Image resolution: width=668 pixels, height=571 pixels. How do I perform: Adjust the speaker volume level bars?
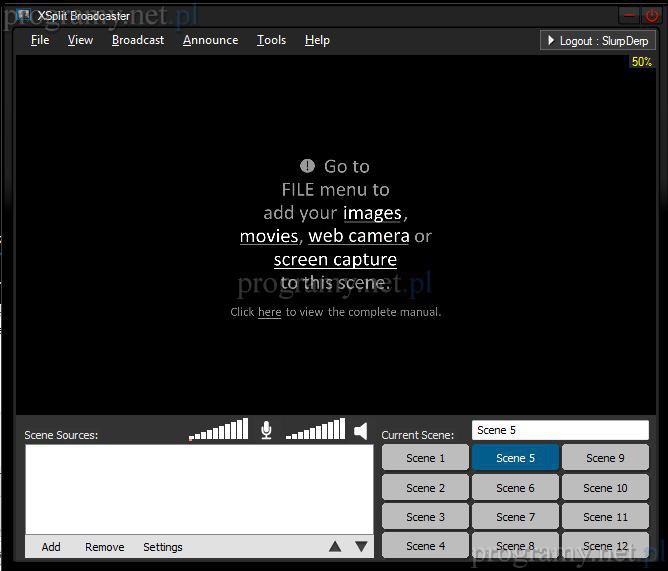pyautogui.click(x=315, y=430)
